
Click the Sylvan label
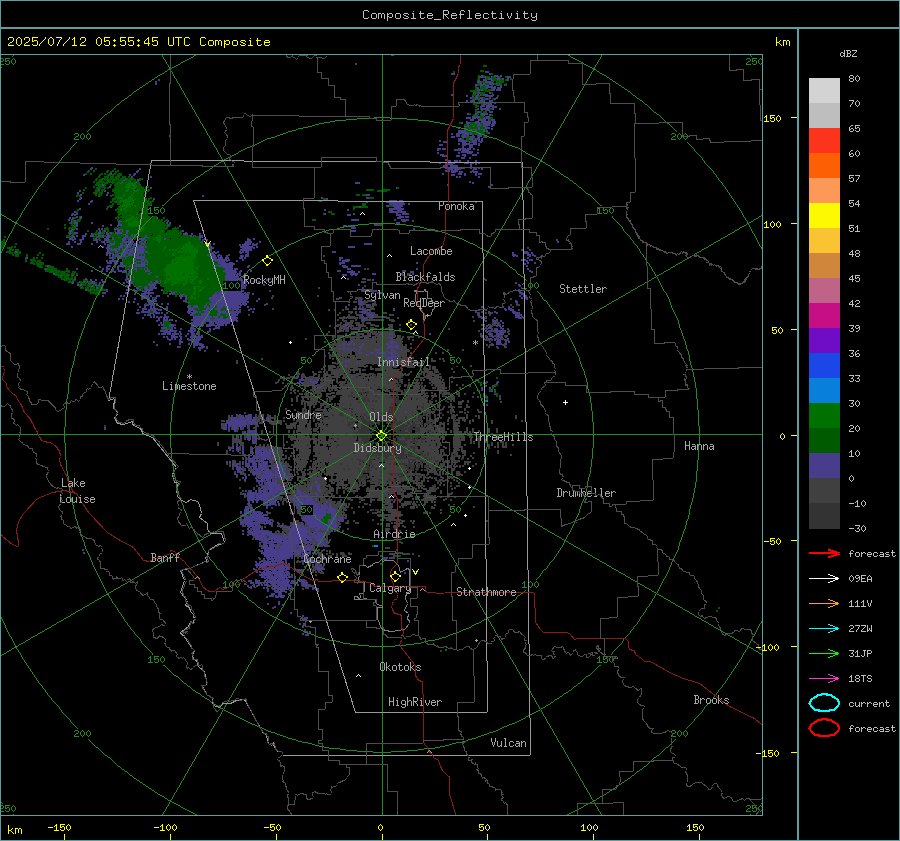[x=382, y=295]
